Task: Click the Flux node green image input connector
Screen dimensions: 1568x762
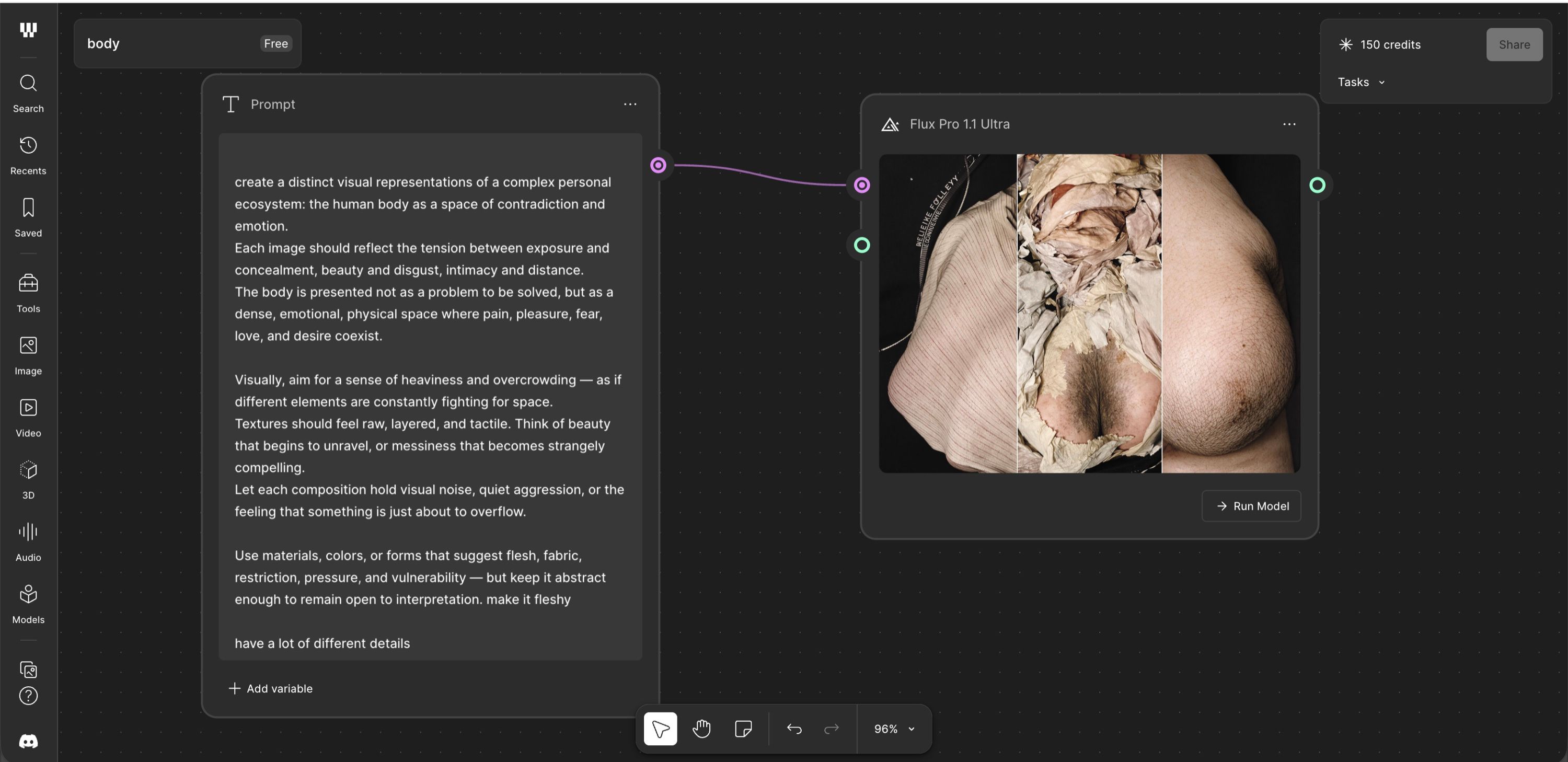Action: pos(862,245)
